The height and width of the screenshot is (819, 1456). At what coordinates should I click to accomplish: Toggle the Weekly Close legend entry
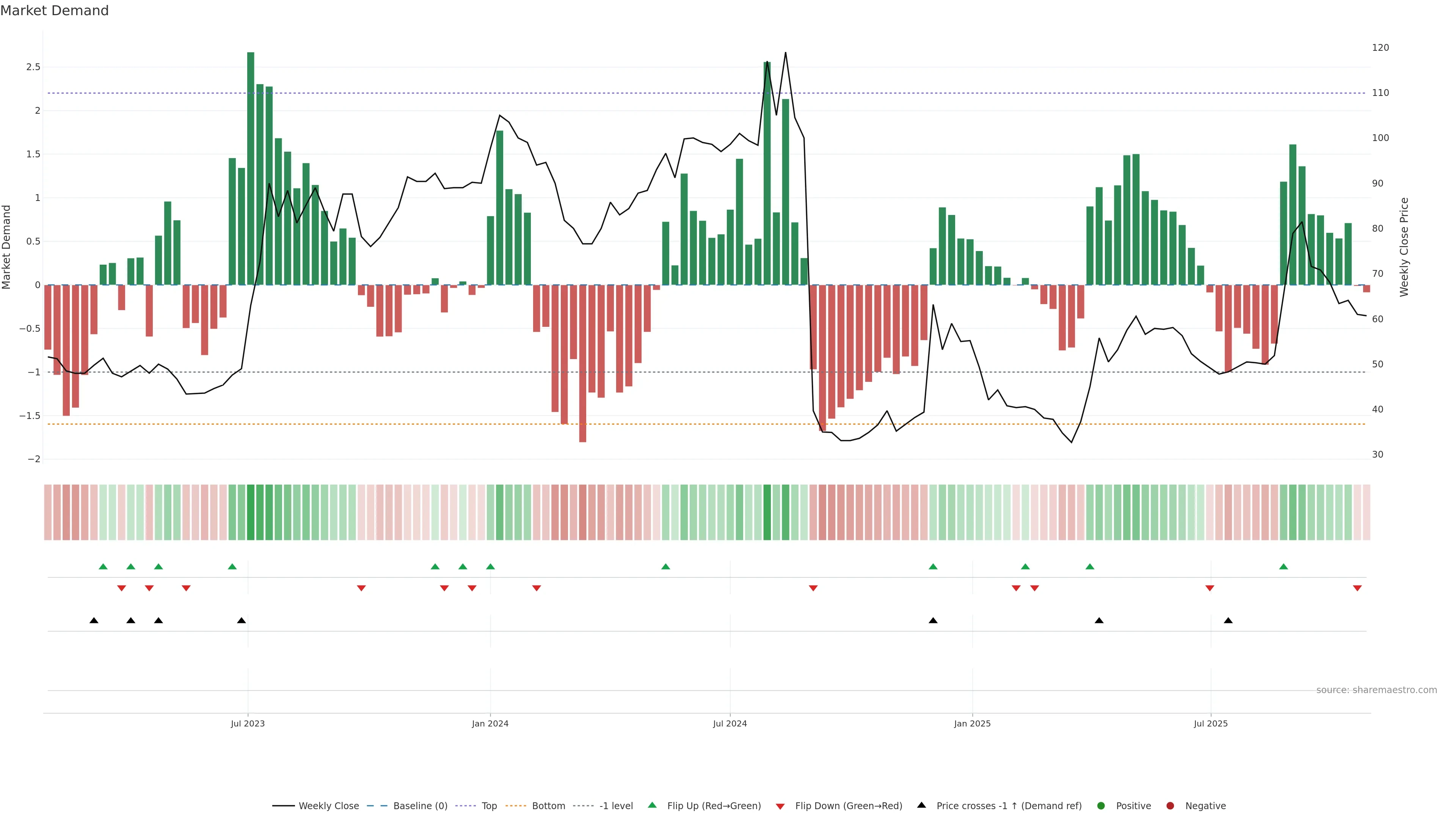pyautogui.click(x=328, y=806)
